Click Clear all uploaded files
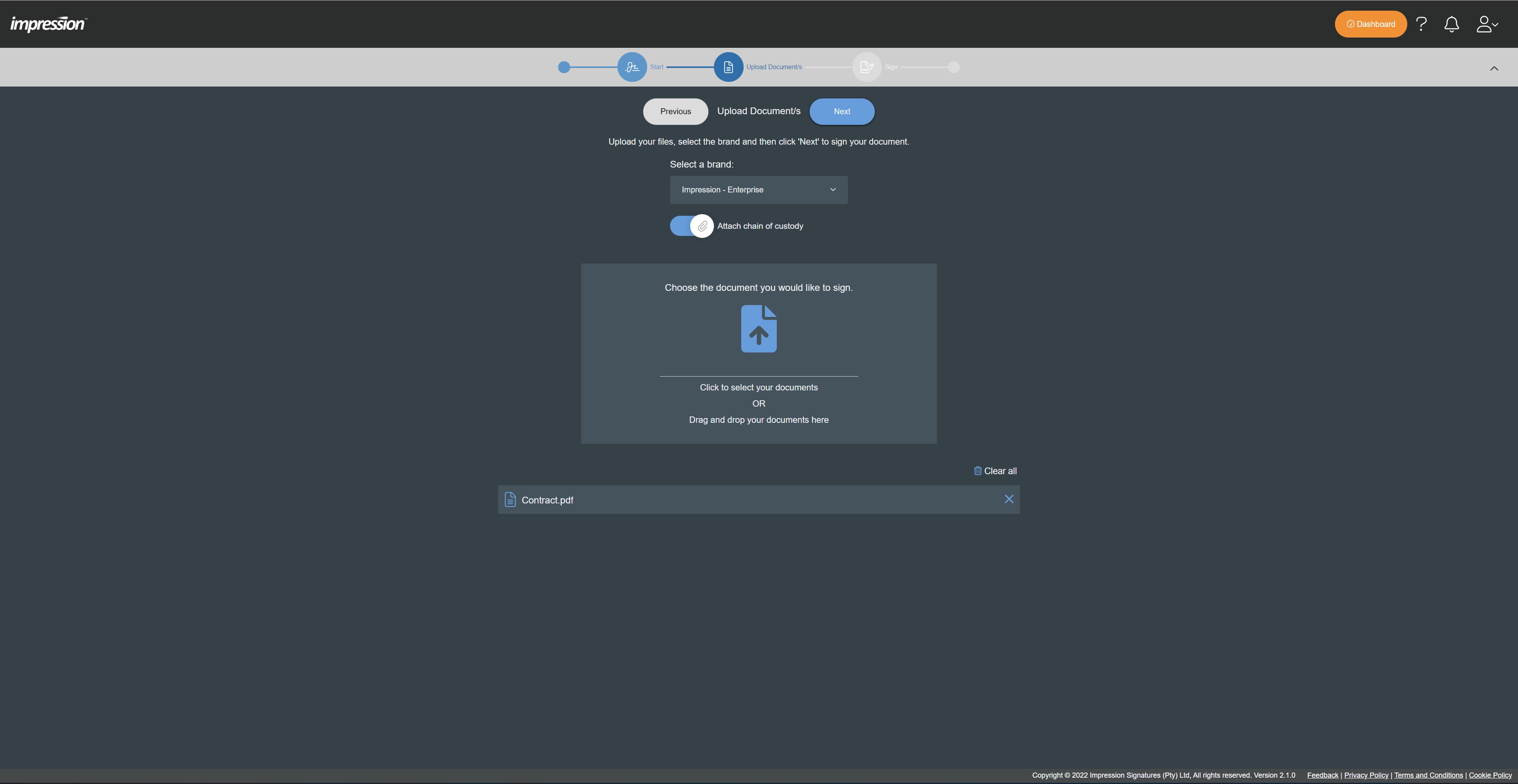Image resolution: width=1518 pixels, height=784 pixels. [995, 471]
